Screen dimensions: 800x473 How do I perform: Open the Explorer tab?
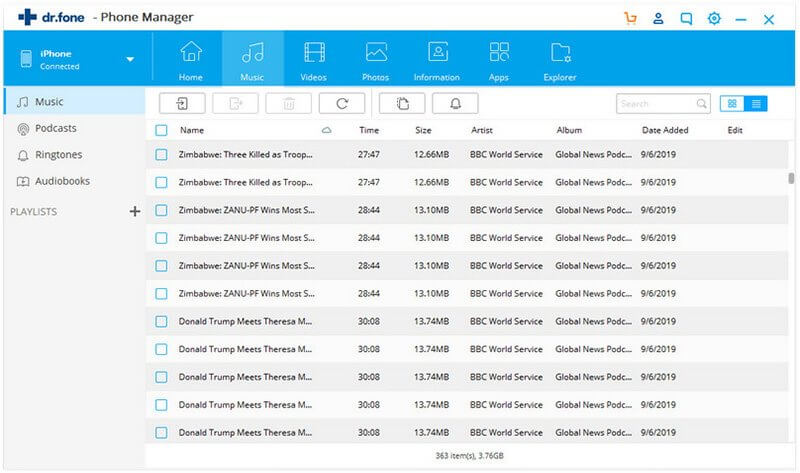(x=560, y=59)
